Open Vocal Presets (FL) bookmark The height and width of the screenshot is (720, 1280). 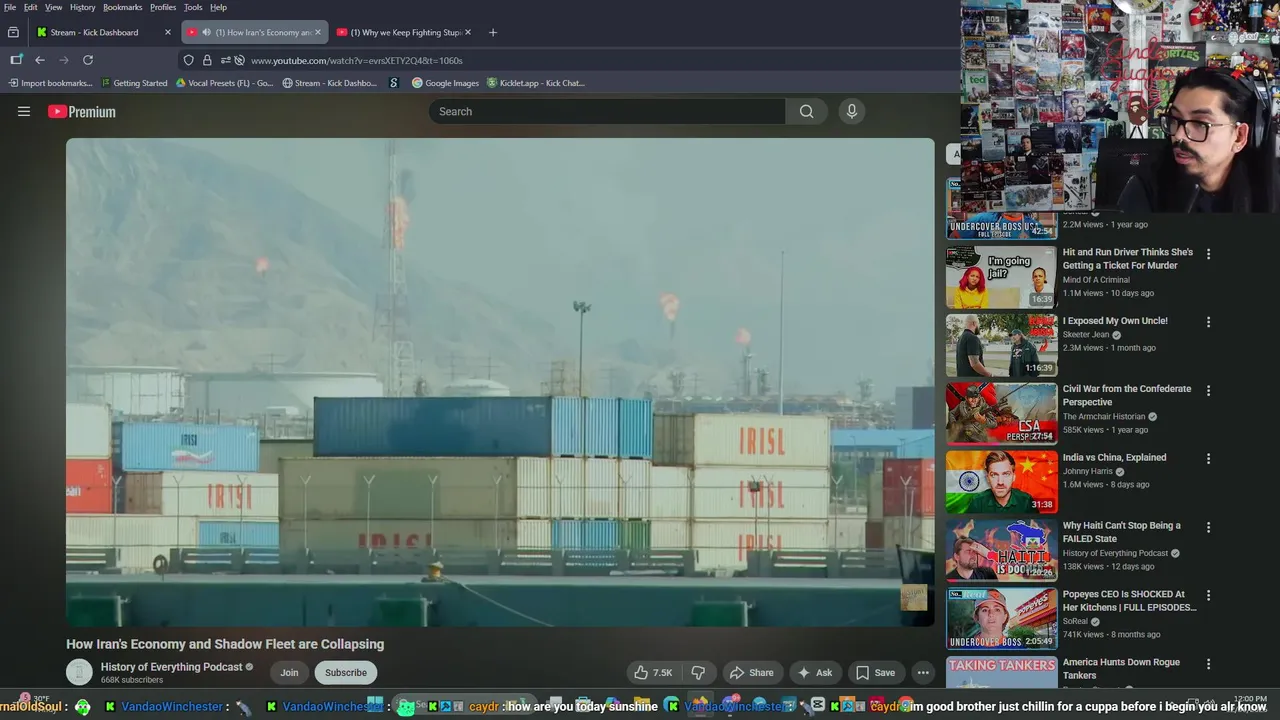point(224,83)
